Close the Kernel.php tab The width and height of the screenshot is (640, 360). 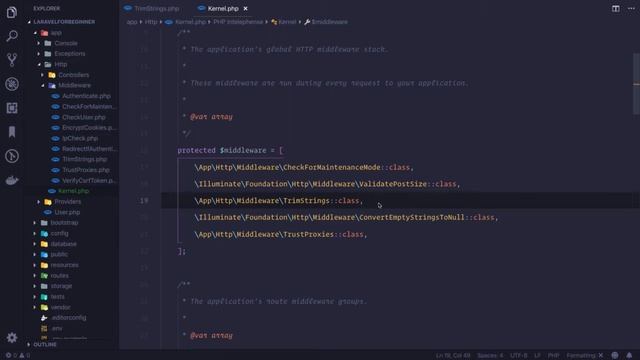click(245, 9)
